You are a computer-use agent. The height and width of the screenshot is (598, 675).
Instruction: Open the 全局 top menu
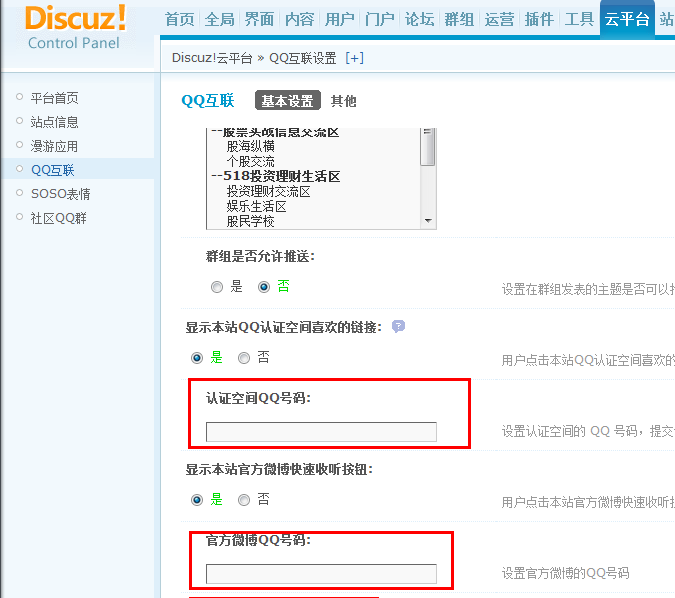click(220, 19)
